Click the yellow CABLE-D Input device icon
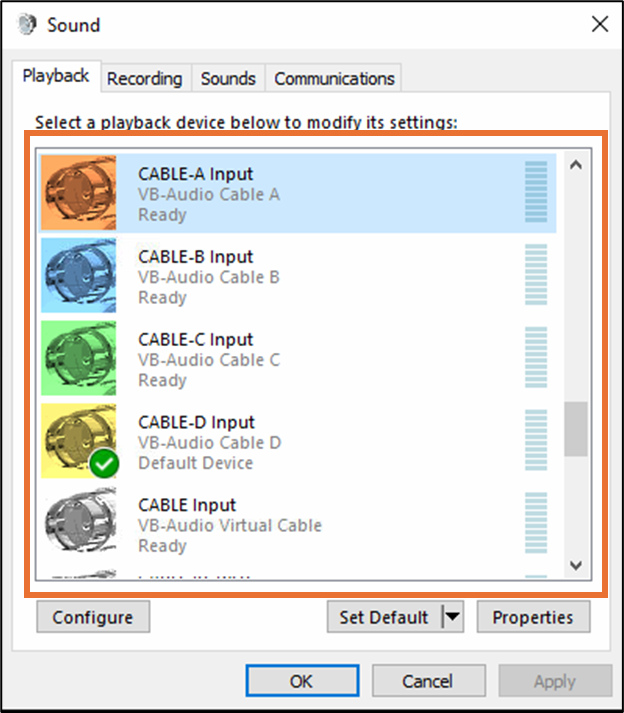This screenshot has height=713, width=624. tap(78, 441)
